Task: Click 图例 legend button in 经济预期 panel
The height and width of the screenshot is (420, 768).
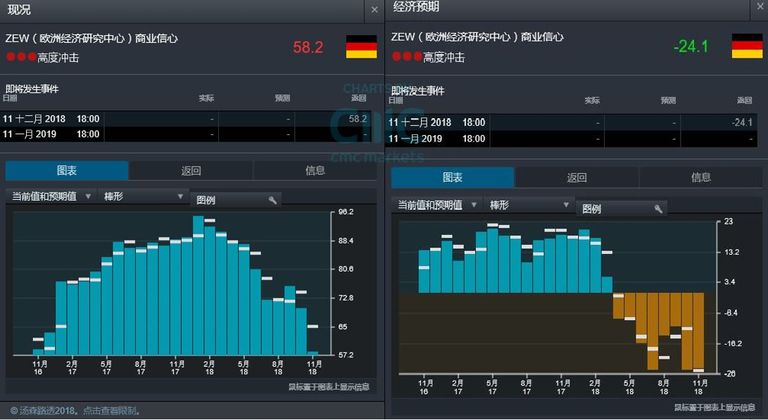Action: pos(622,208)
